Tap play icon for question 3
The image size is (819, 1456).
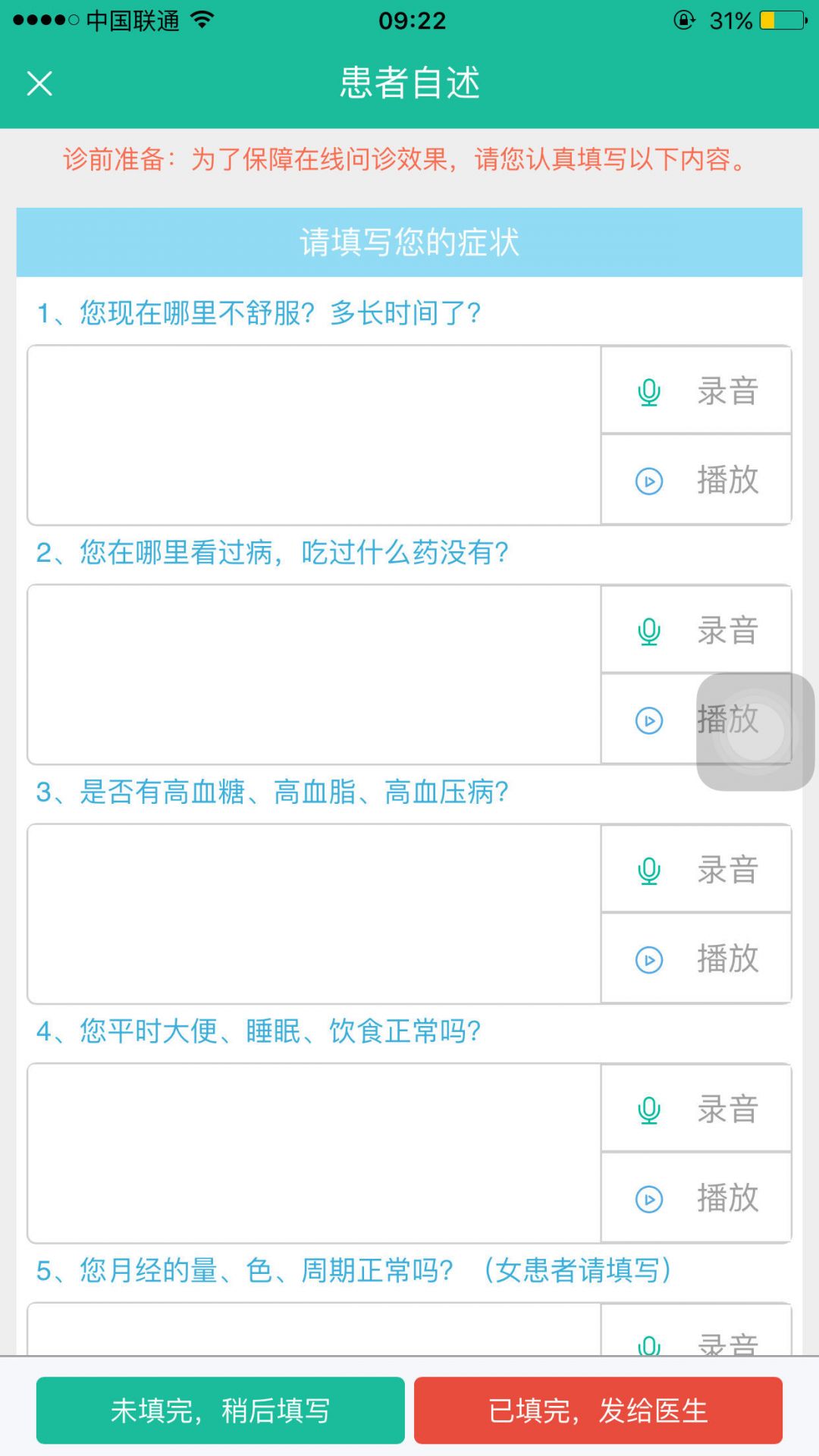[x=649, y=960]
